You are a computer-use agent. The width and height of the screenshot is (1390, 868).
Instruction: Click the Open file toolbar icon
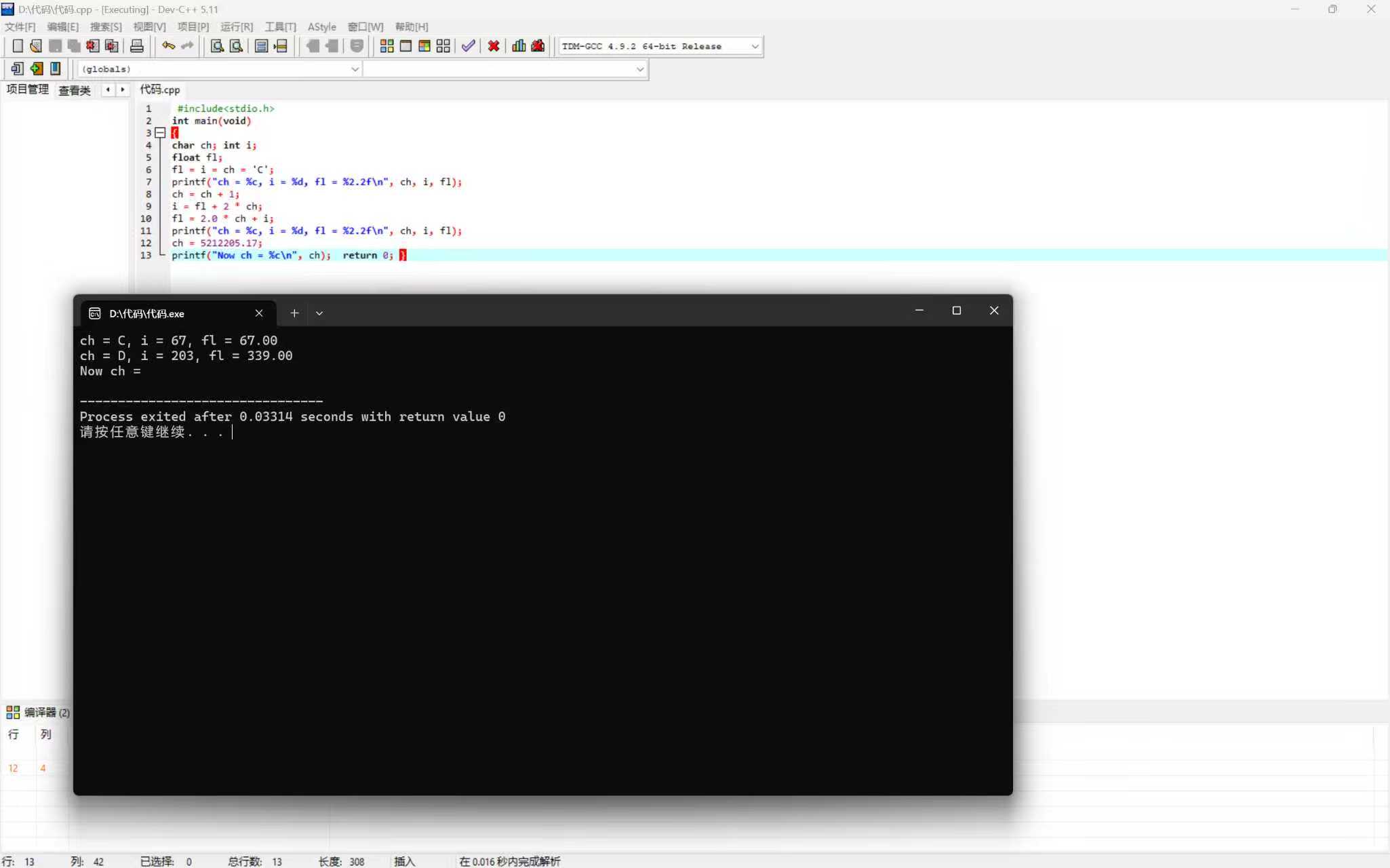36,46
